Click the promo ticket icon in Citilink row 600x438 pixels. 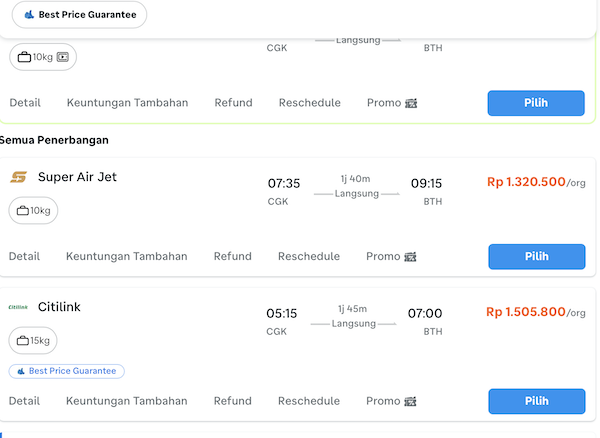pyautogui.click(x=410, y=402)
